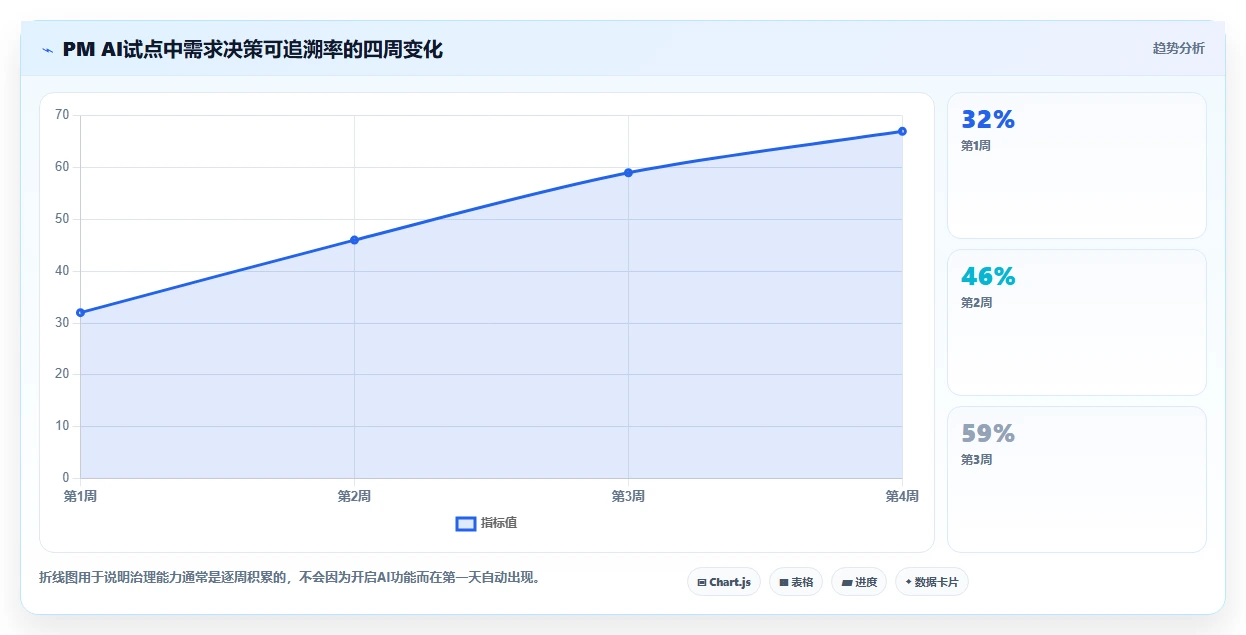Select the 第1周 data point on the line
The image size is (1246, 635).
coord(80,313)
